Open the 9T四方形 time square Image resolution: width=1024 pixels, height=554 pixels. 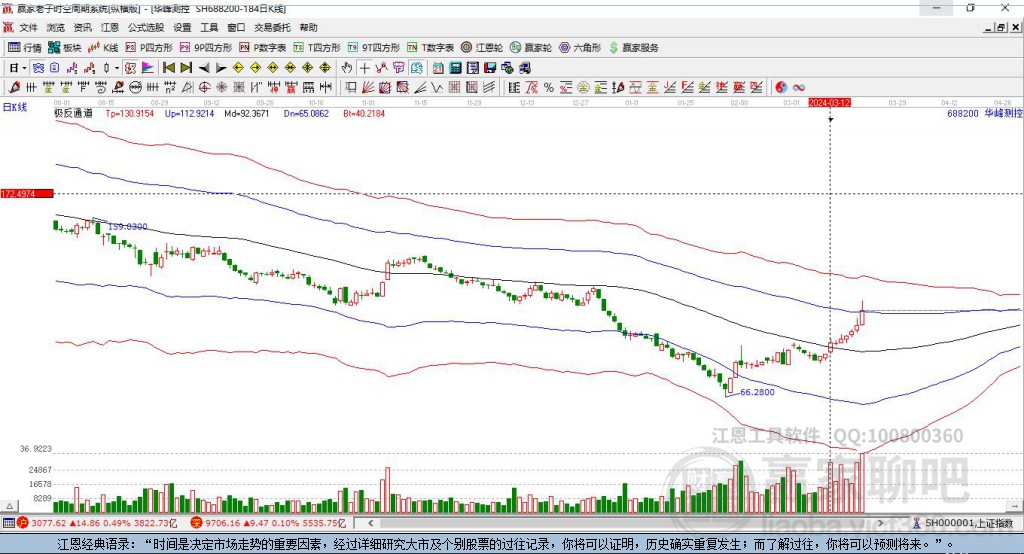pyautogui.click(x=373, y=48)
